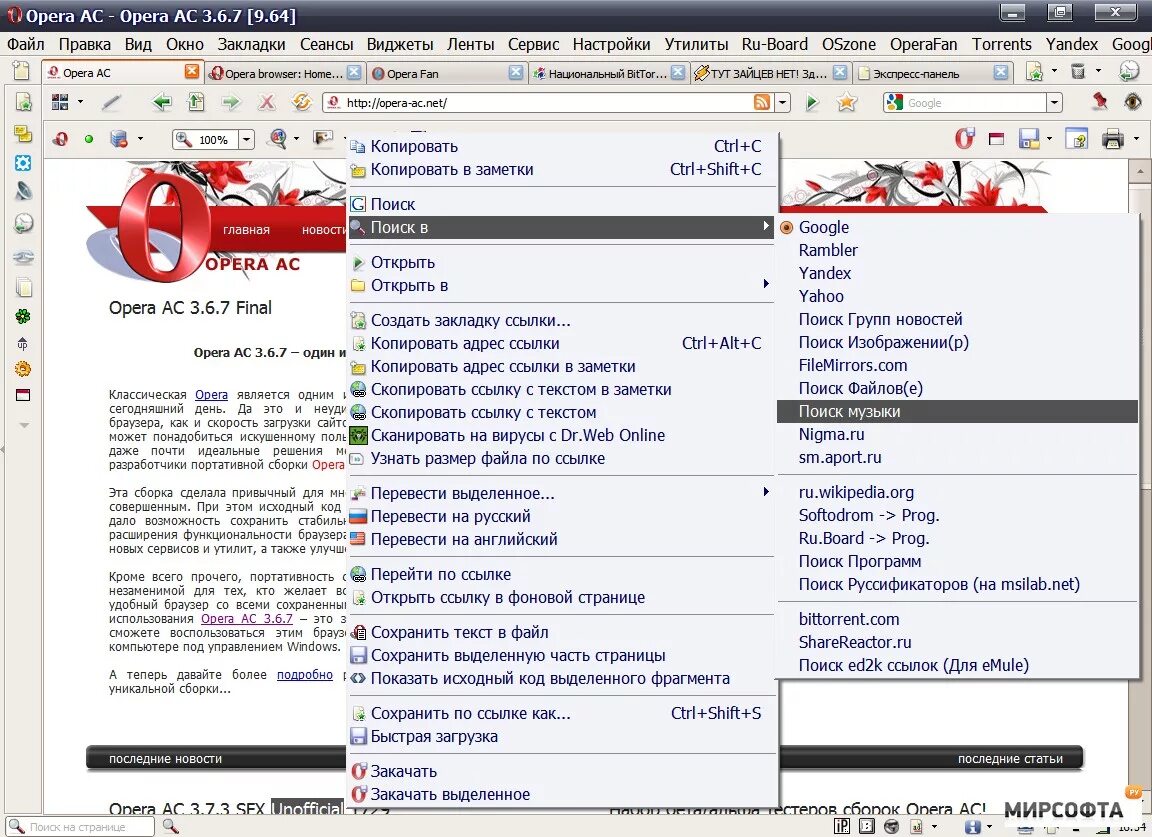Click the Opera logo icon left of green dot
Viewport: 1152px width, 837px height.
click(x=60, y=139)
